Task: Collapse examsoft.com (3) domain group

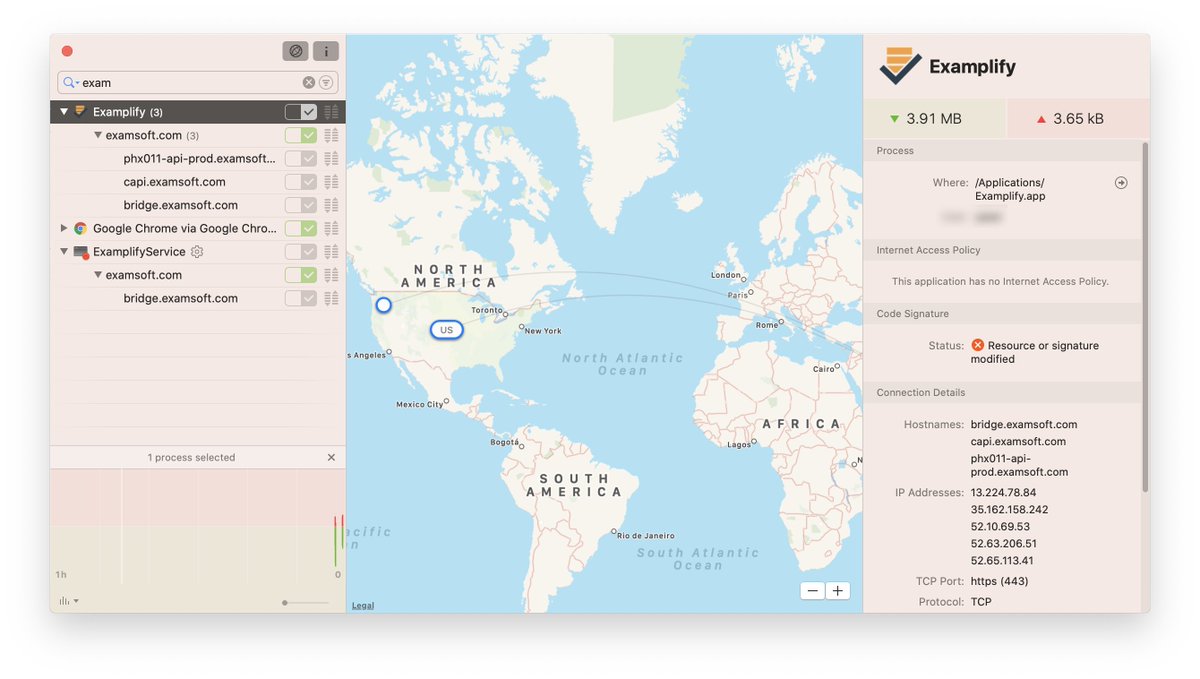Action: coord(98,135)
